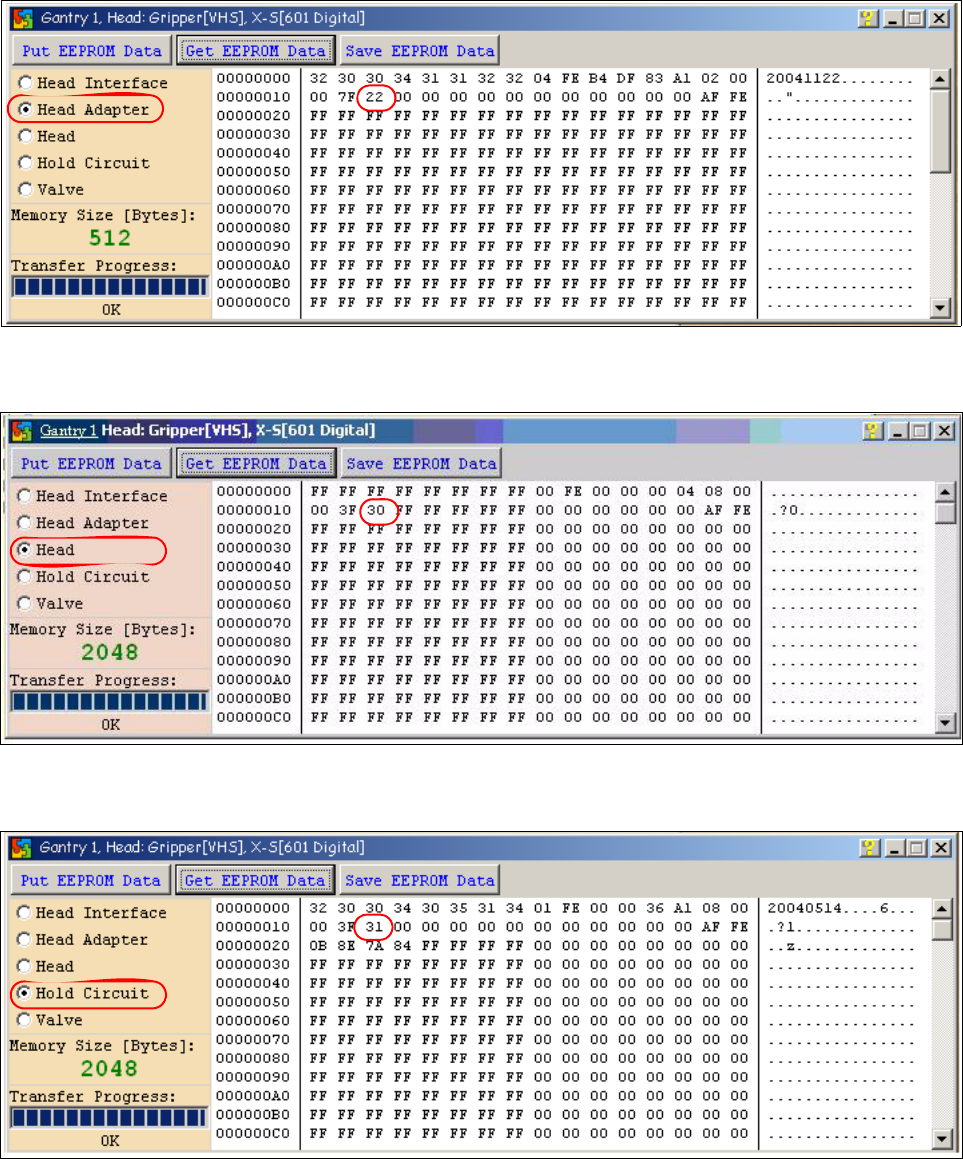This screenshot has height=1159, width=963.
Task: Click Save EEPROM Data in middle window
Action: coord(421,463)
